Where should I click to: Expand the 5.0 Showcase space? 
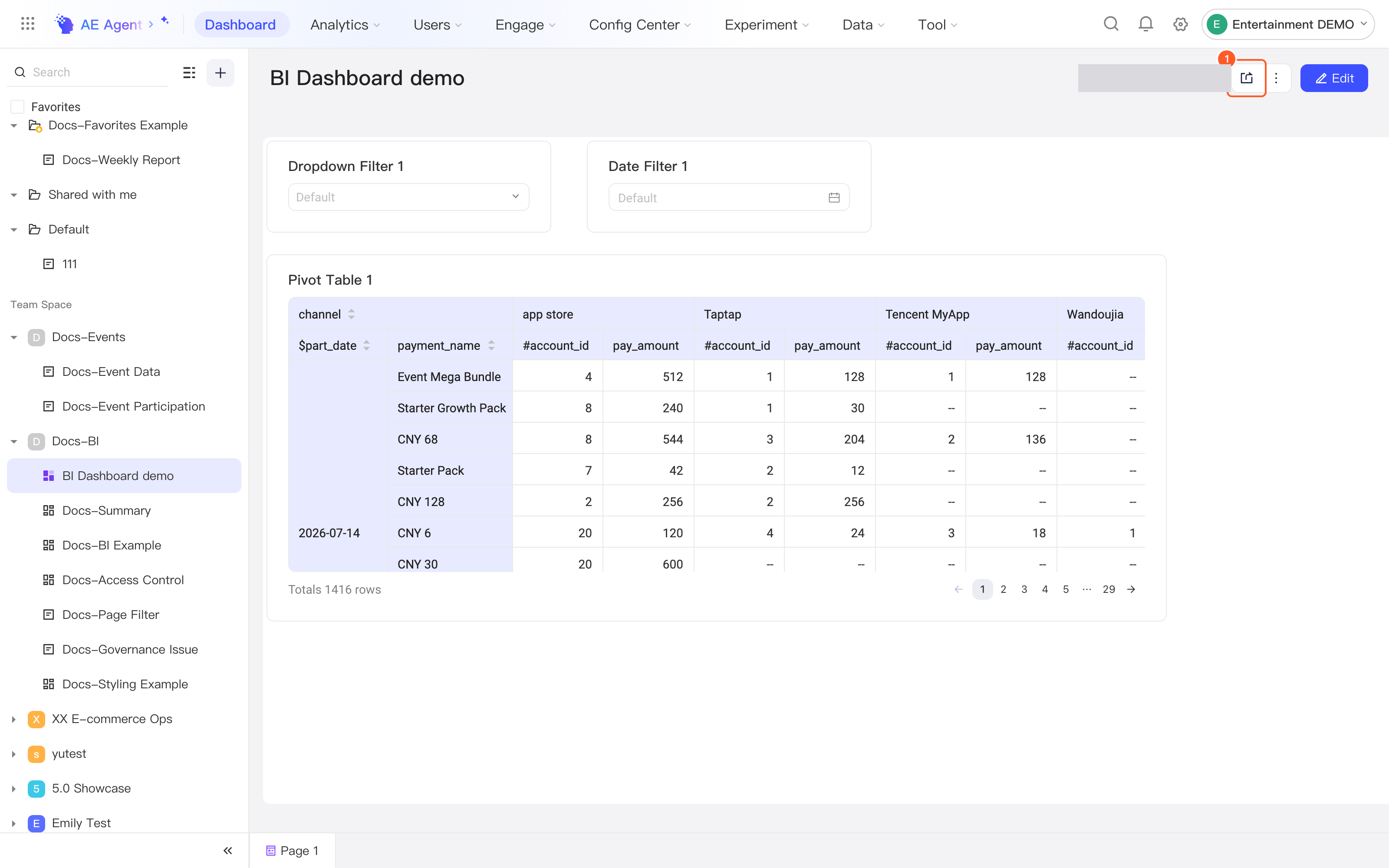[14, 788]
